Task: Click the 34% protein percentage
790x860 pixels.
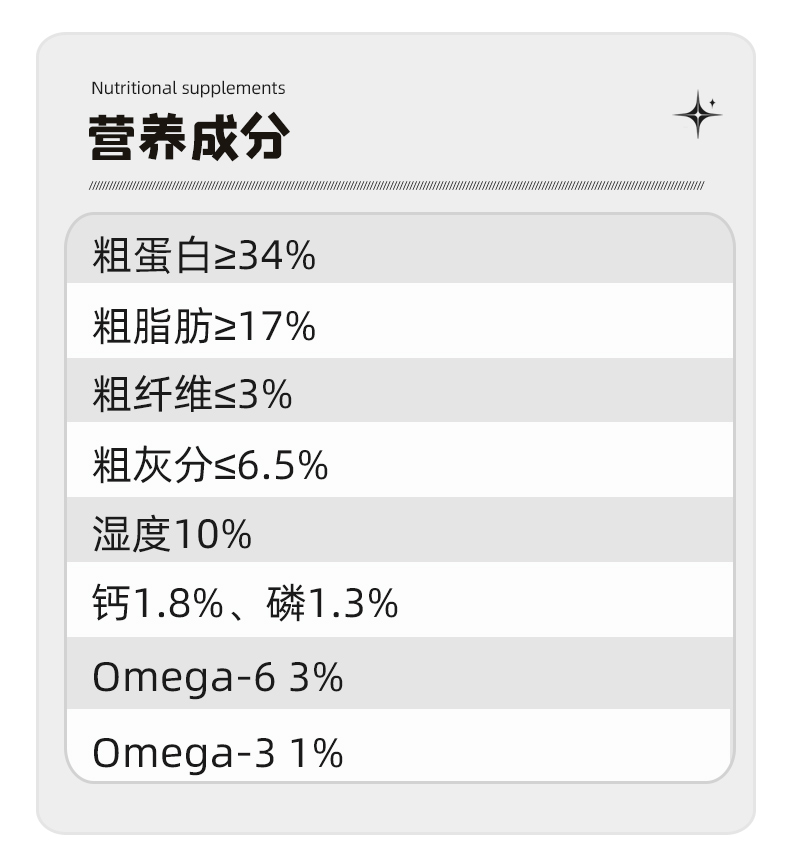Action: (277, 256)
